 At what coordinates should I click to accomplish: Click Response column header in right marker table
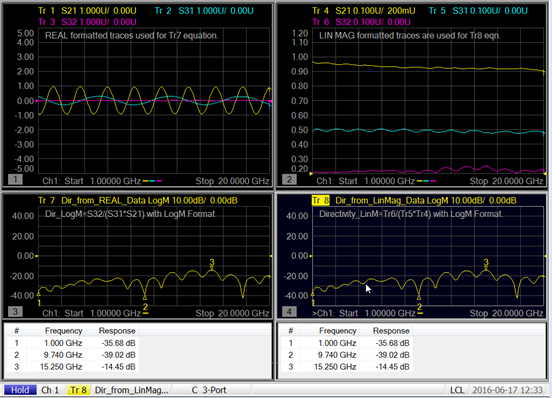pyautogui.click(x=391, y=331)
